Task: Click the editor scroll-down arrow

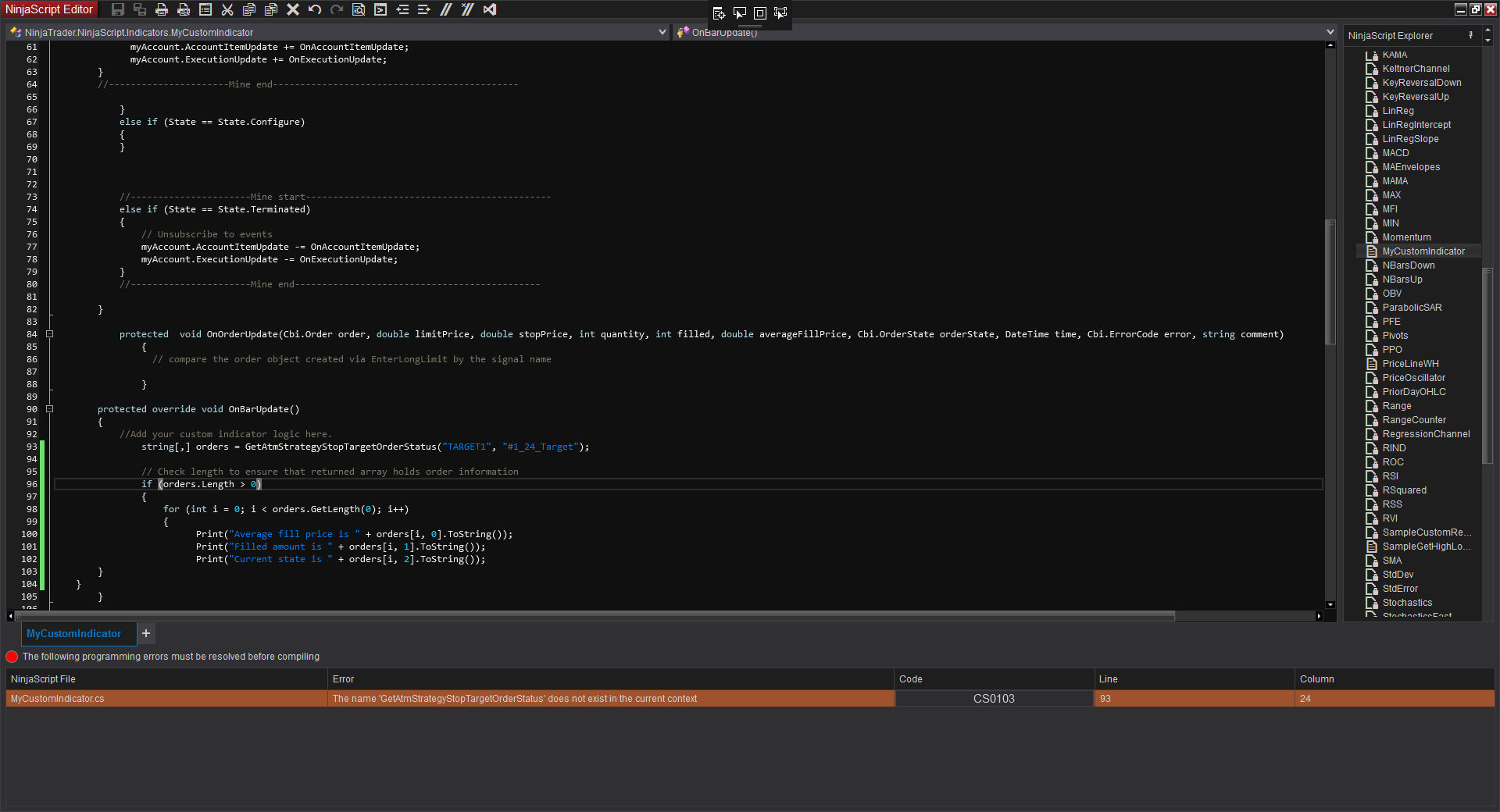Action: click(1330, 604)
